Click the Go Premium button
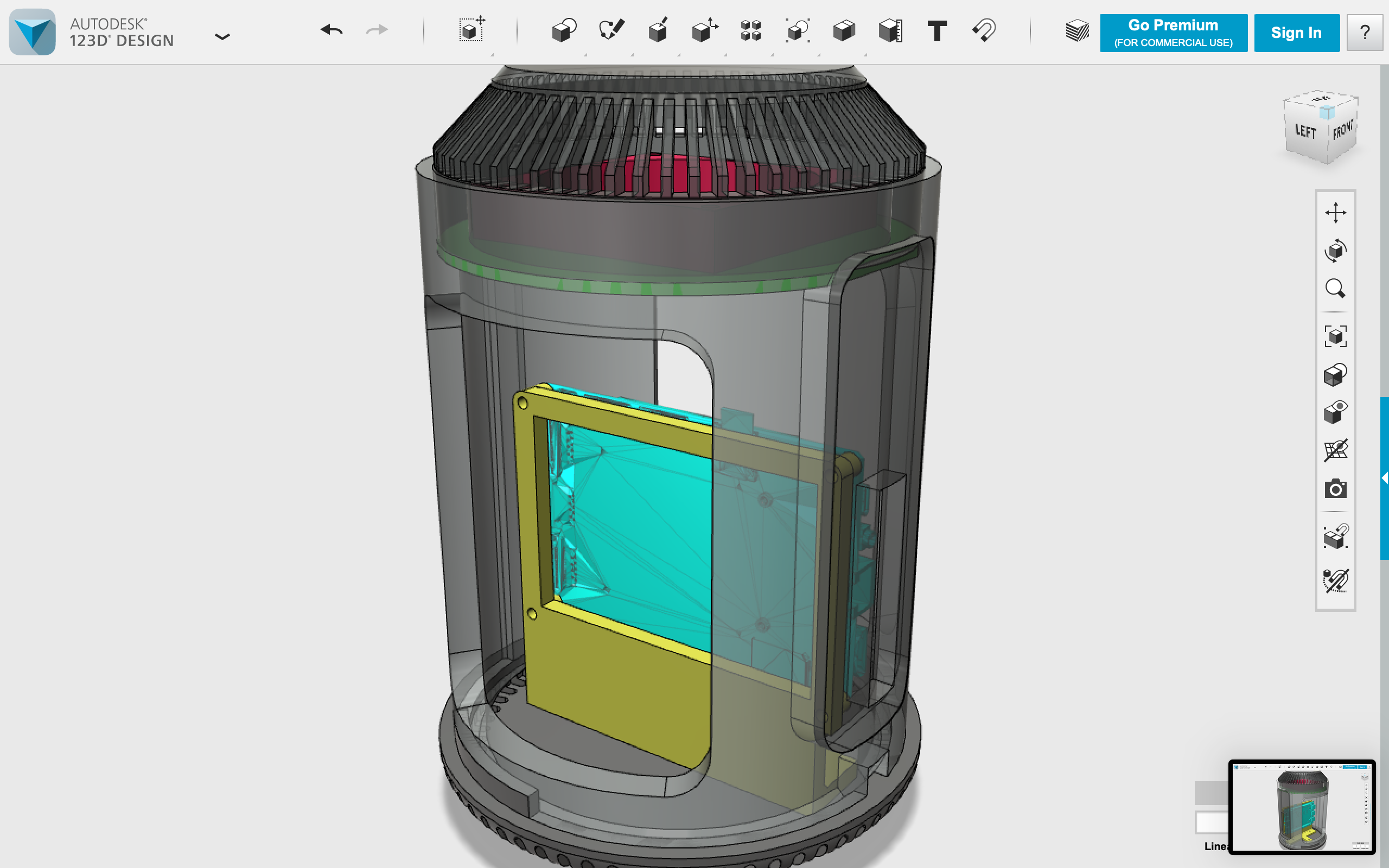Screen dimensions: 1389x868 (1173, 33)
